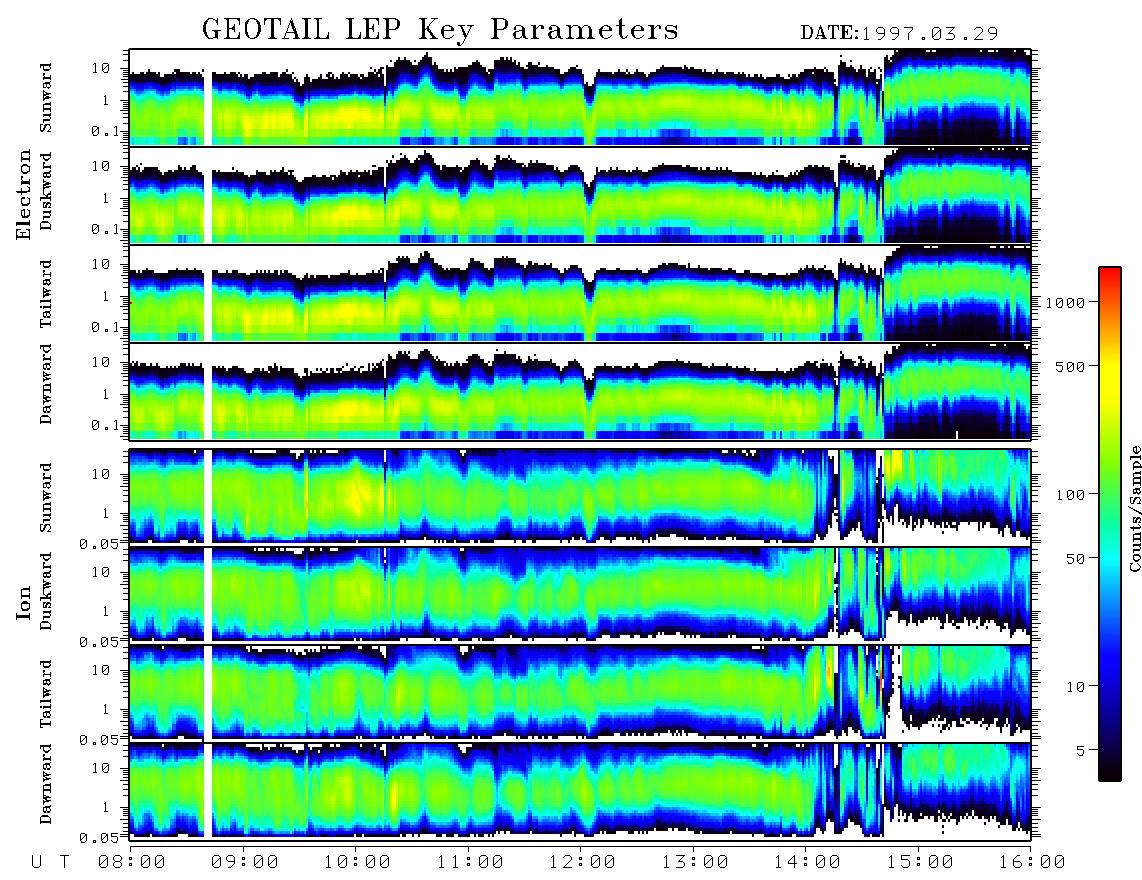Screen dimensions: 1142x880
Task: Click the 100 colorbar tick label
Action: pos(1070,495)
